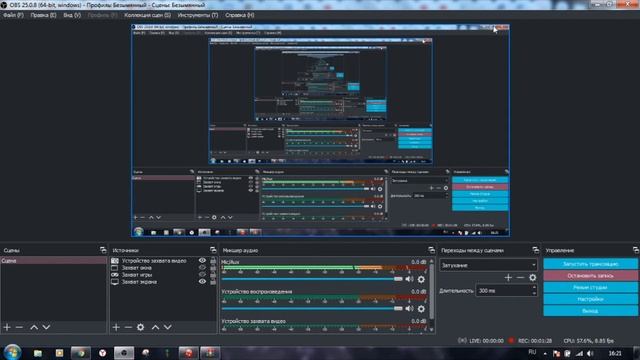Toggle lock on Захват игры source
This screenshot has height=360, width=640.
[x=213, y=275]
